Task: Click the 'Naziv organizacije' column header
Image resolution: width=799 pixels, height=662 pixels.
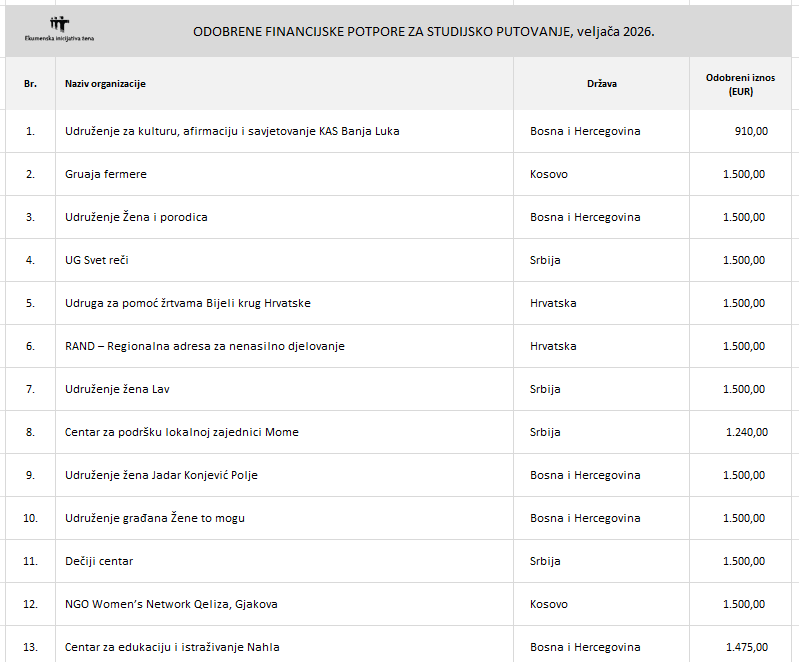Action: (105, 84)
